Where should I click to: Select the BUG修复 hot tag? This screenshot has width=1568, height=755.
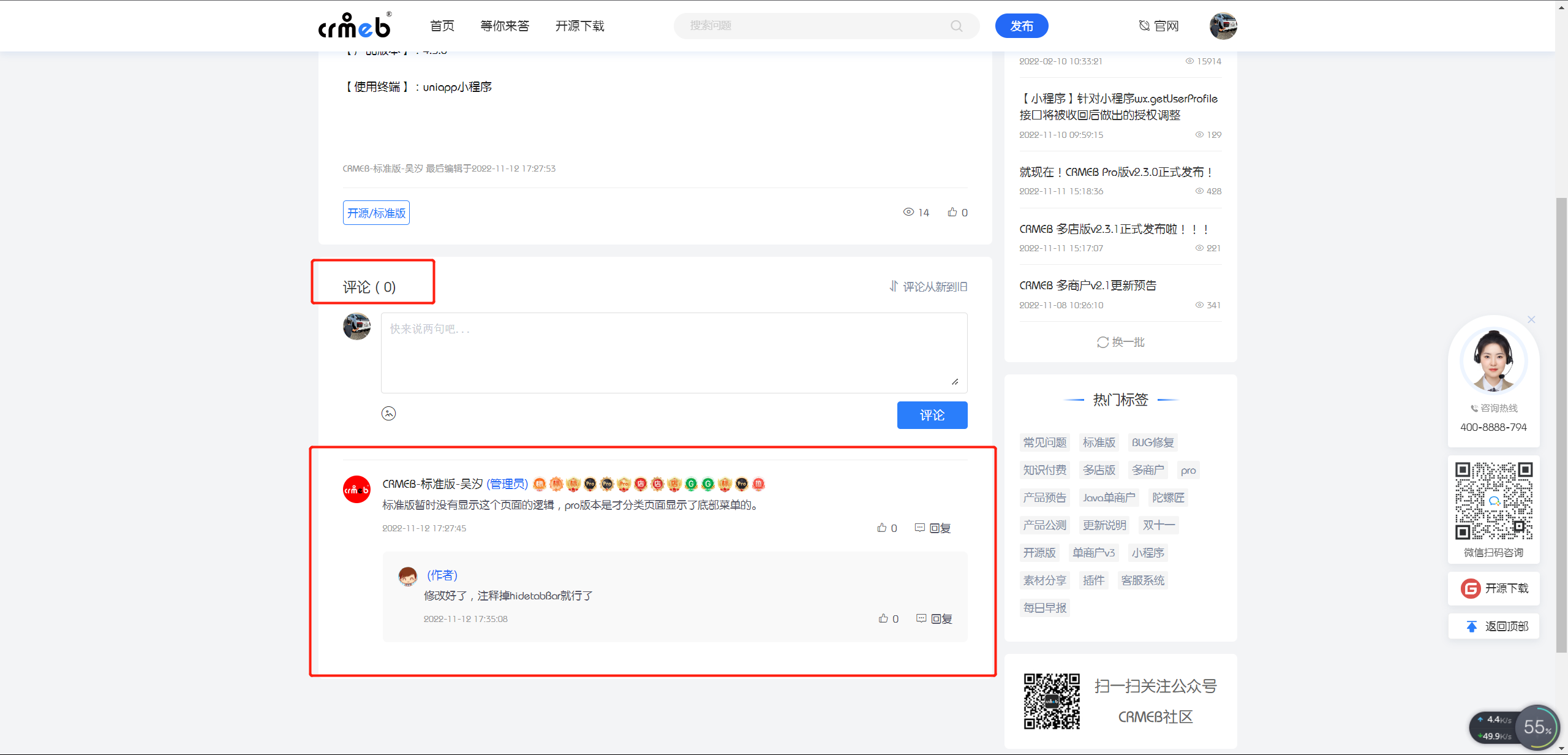click(1153, 442)
